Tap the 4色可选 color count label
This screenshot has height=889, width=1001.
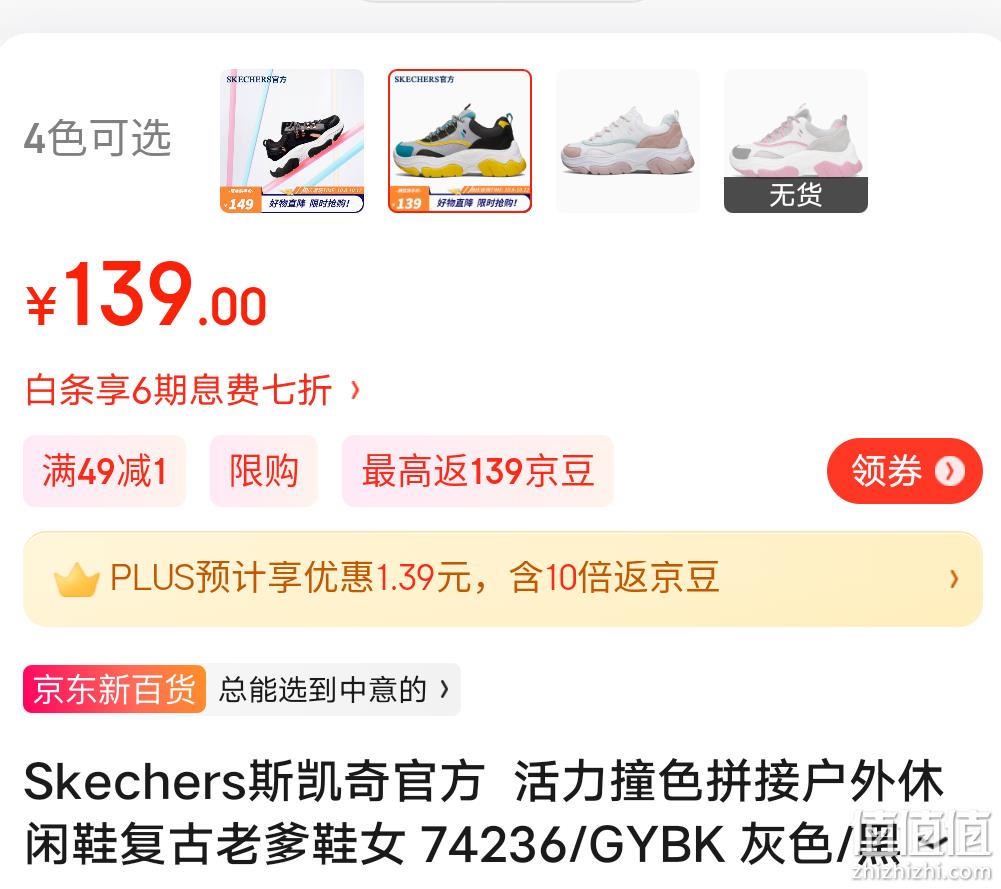pos(98,137)
